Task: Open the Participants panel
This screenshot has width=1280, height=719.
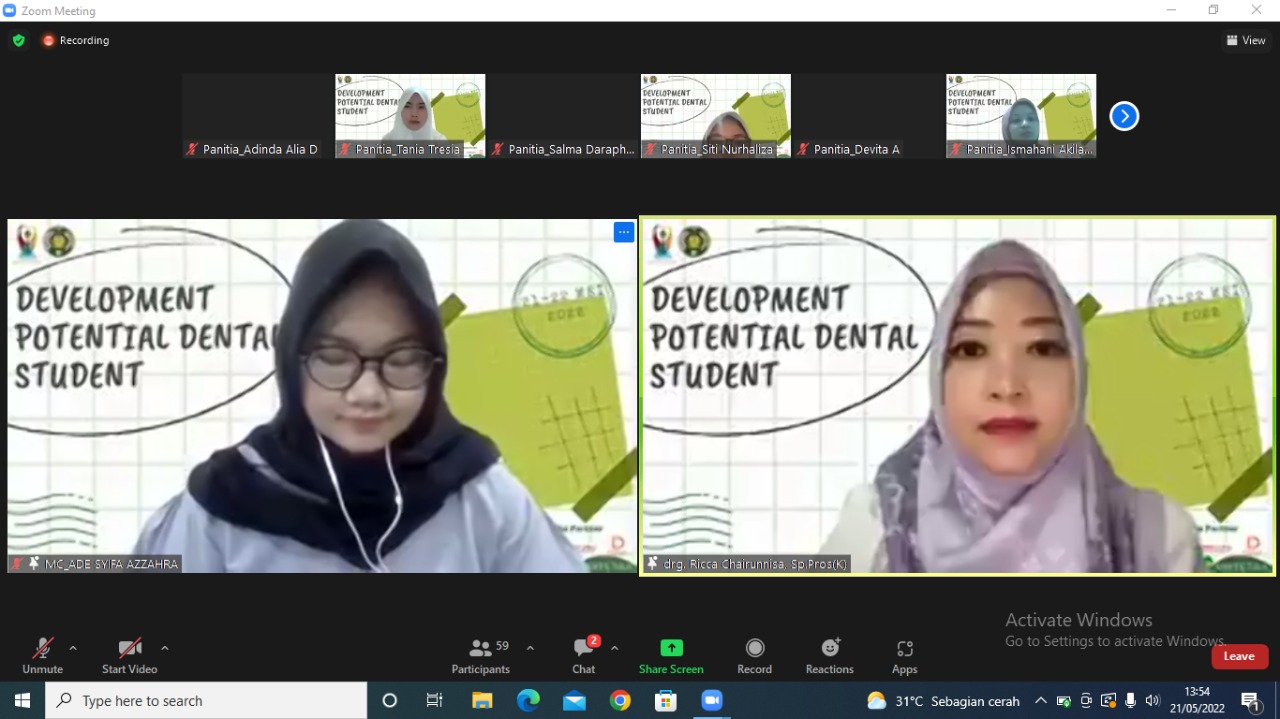Action: 481,656
